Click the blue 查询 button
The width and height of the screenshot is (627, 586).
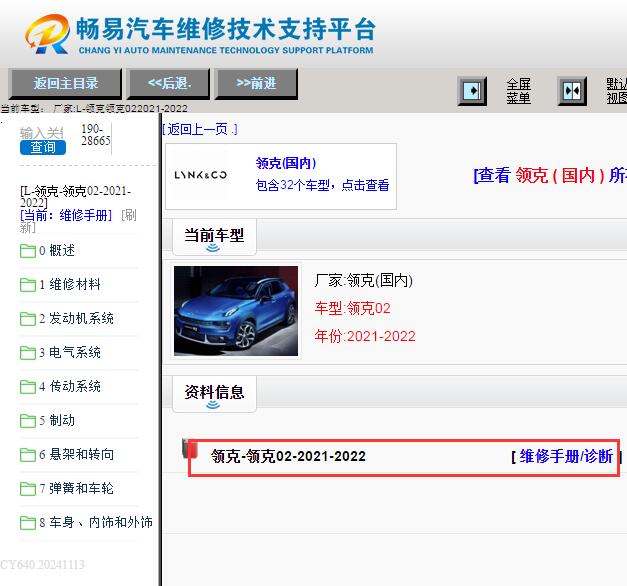coord(43,147)
